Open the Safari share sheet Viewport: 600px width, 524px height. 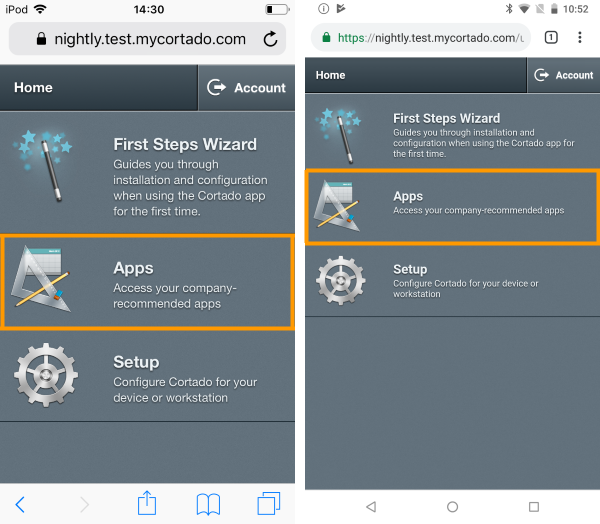coord(147,503)
